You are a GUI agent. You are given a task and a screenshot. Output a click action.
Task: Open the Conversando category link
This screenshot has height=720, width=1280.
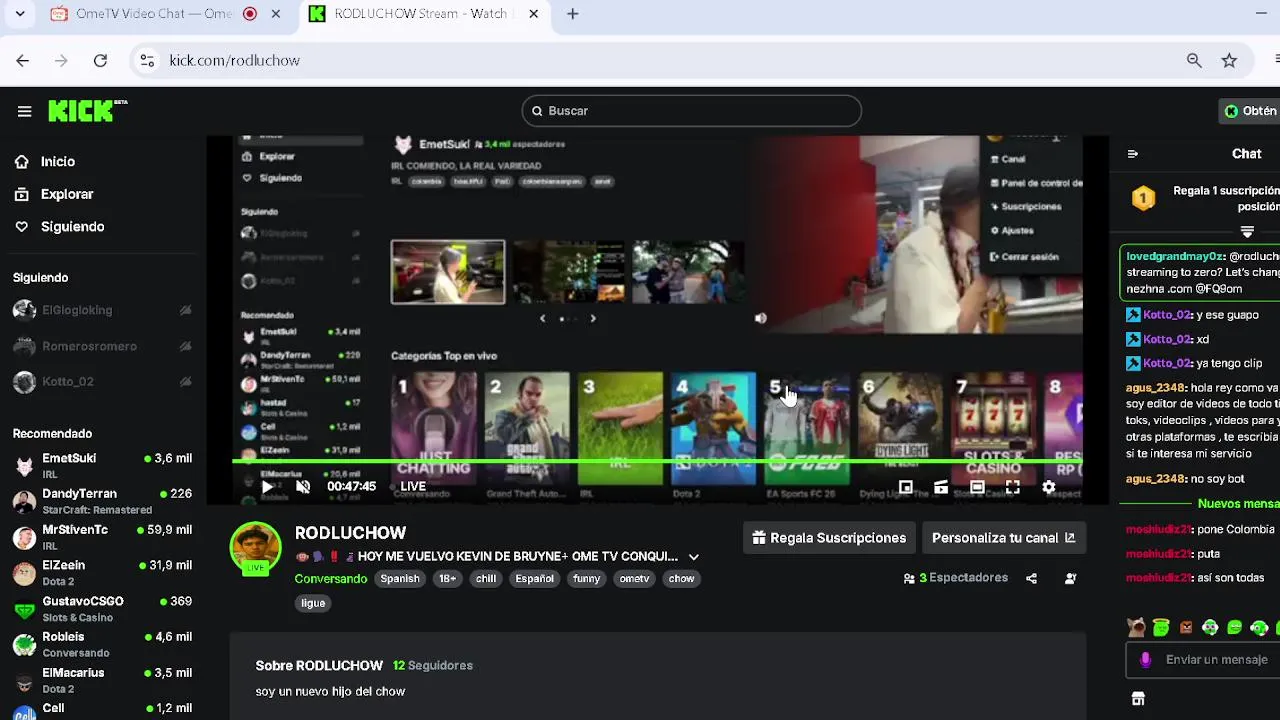331,579
